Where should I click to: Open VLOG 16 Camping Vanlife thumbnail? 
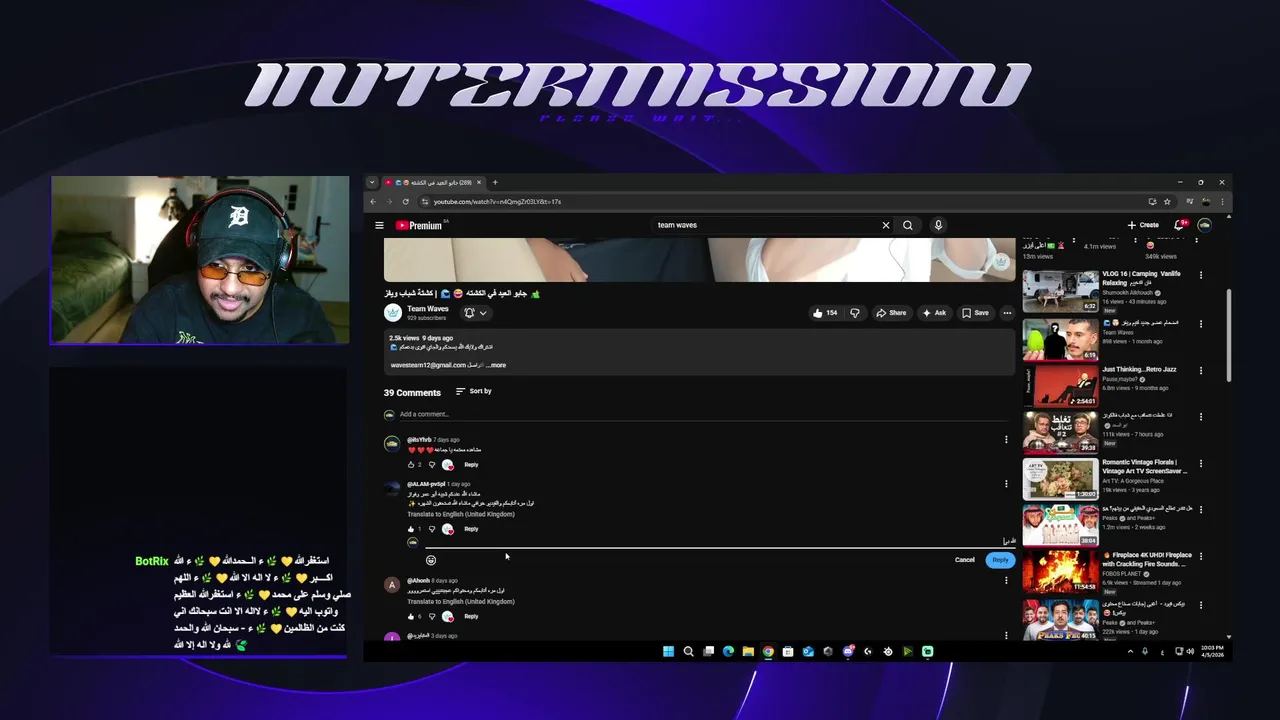(1060, 291)
